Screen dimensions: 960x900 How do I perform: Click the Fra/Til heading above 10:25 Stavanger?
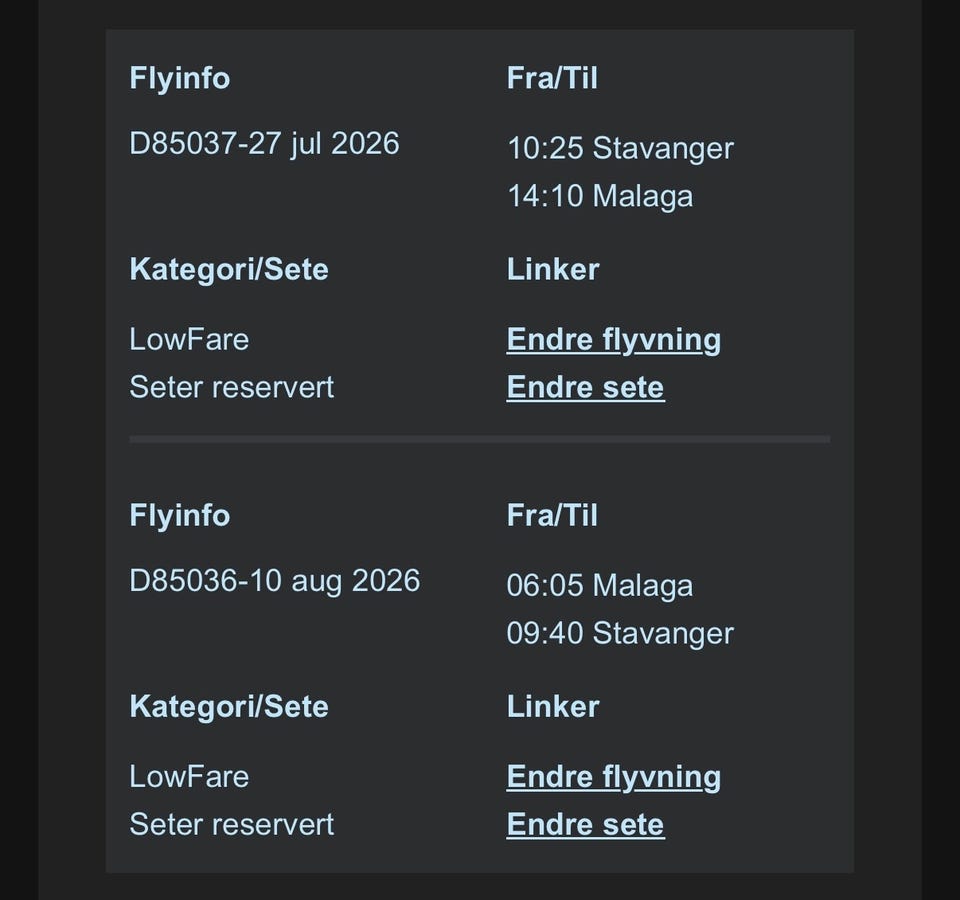(552, 78)
